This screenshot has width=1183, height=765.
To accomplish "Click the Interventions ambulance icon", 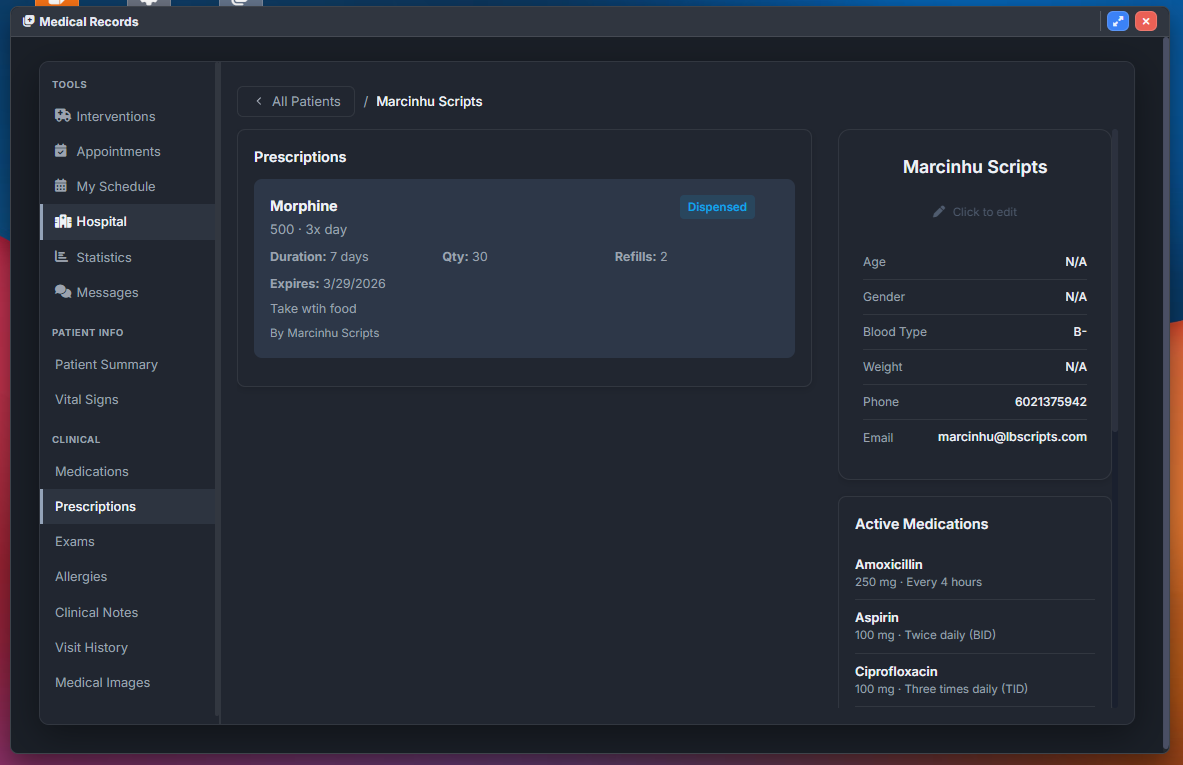I will 63,115.
